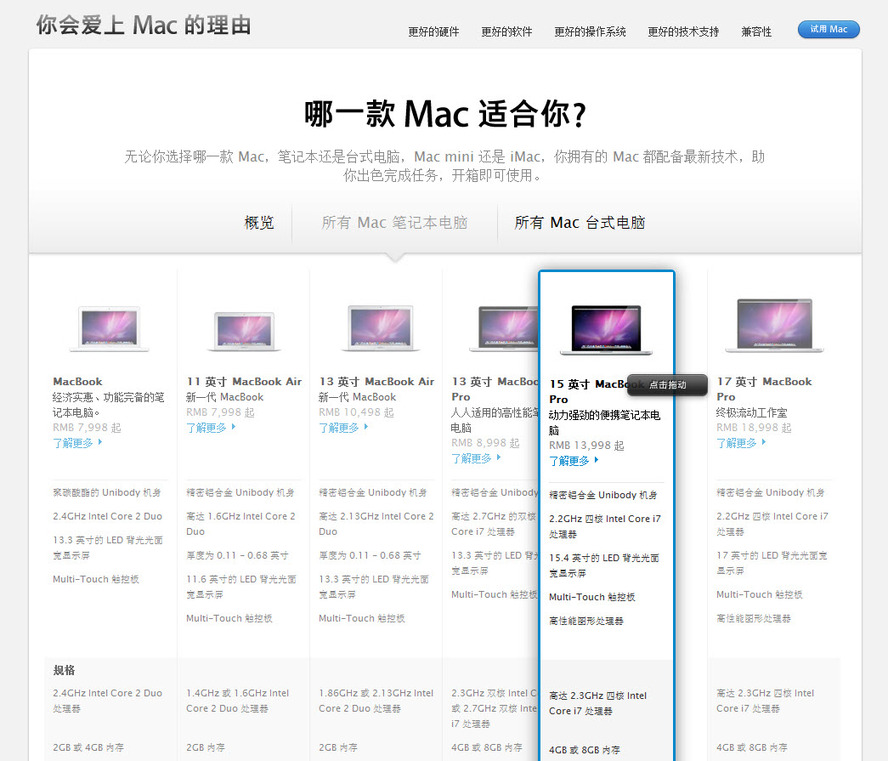This screenshot has width=888, height=761.
Task: Open 更好的软件 nav link
Action: pos(506,32)
